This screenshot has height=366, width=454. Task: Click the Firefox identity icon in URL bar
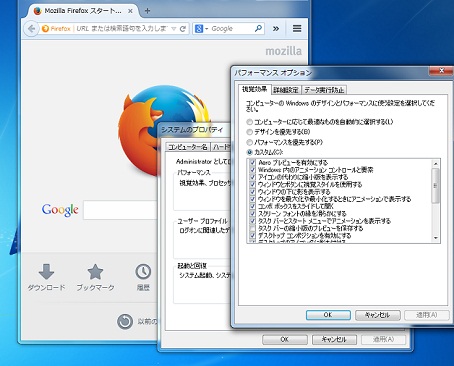45,29
